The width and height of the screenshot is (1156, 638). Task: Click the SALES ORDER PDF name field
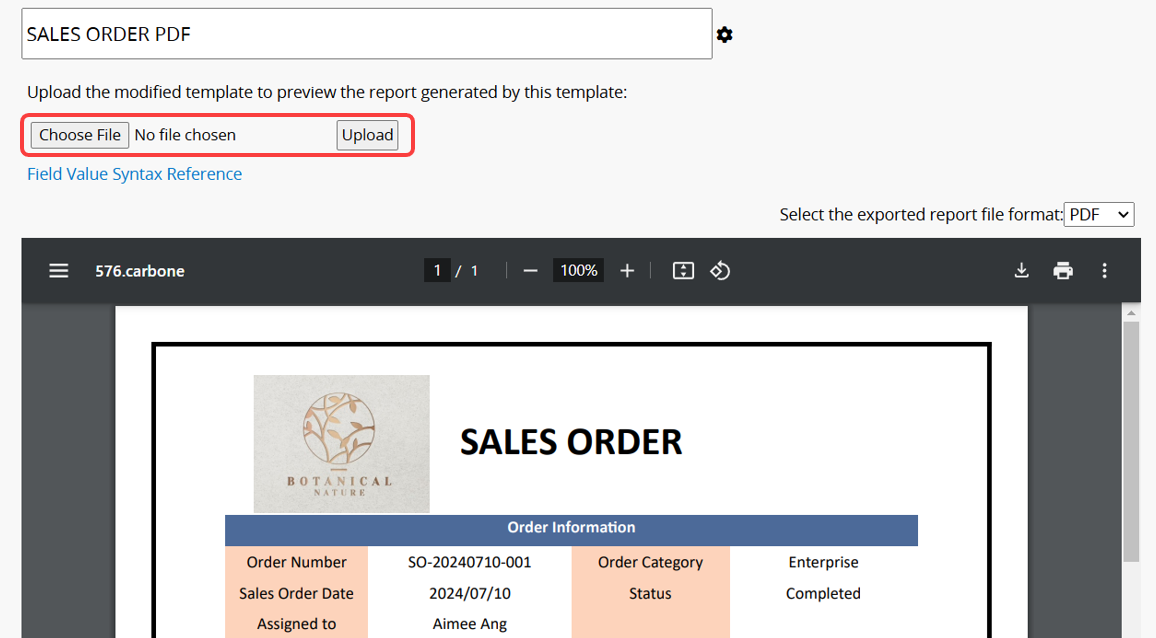pos(366,34)
